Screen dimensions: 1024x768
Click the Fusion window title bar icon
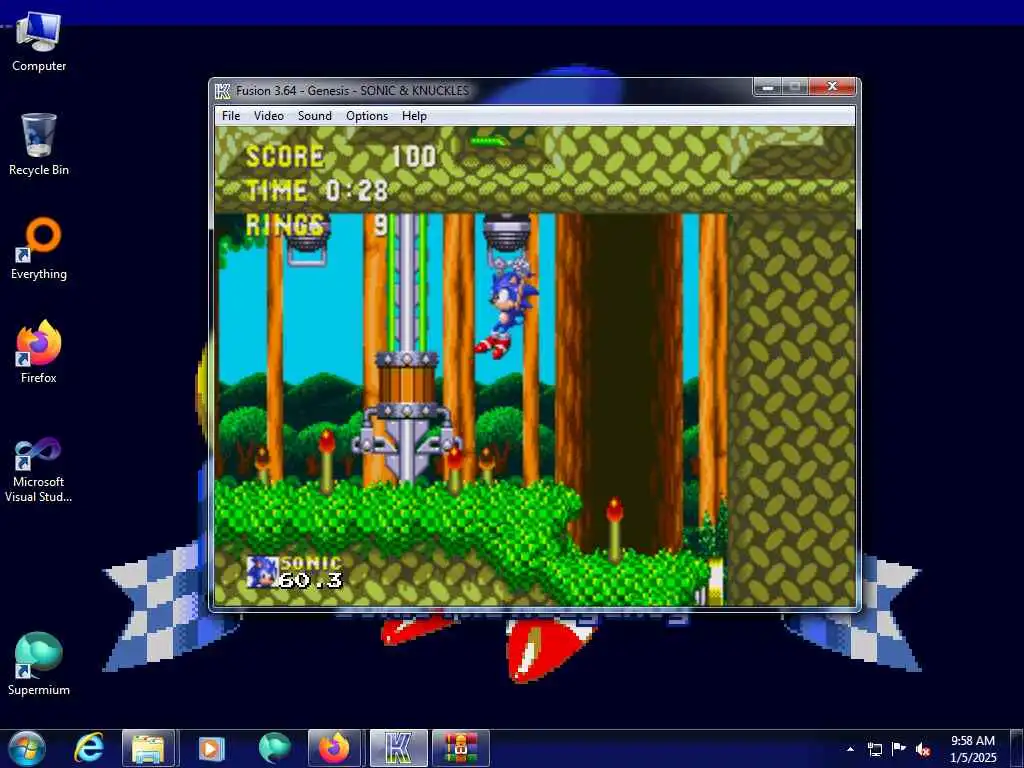pyautogui.click(x=223, y=91)
